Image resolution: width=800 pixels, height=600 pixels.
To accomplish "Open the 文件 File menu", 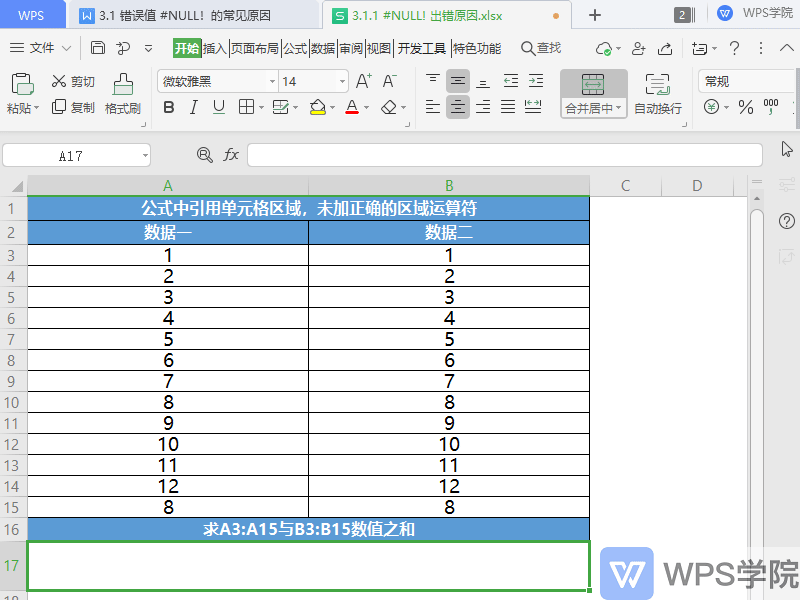I will tap(40, 48).
